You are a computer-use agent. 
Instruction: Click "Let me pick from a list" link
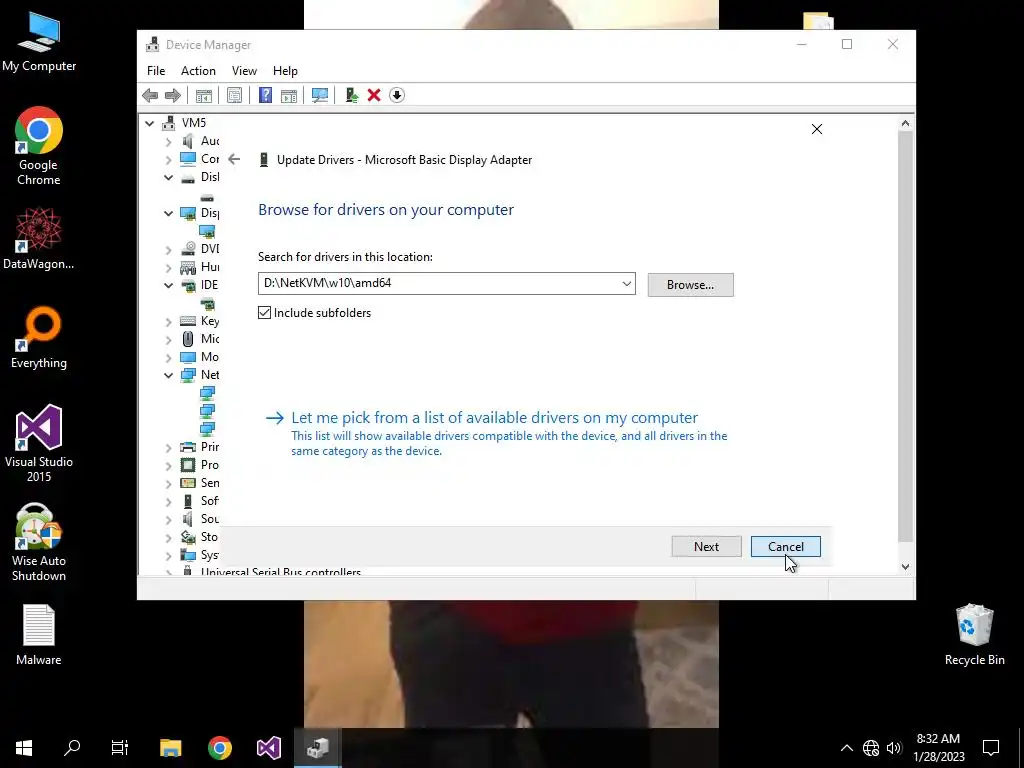(x=494, y=417)
